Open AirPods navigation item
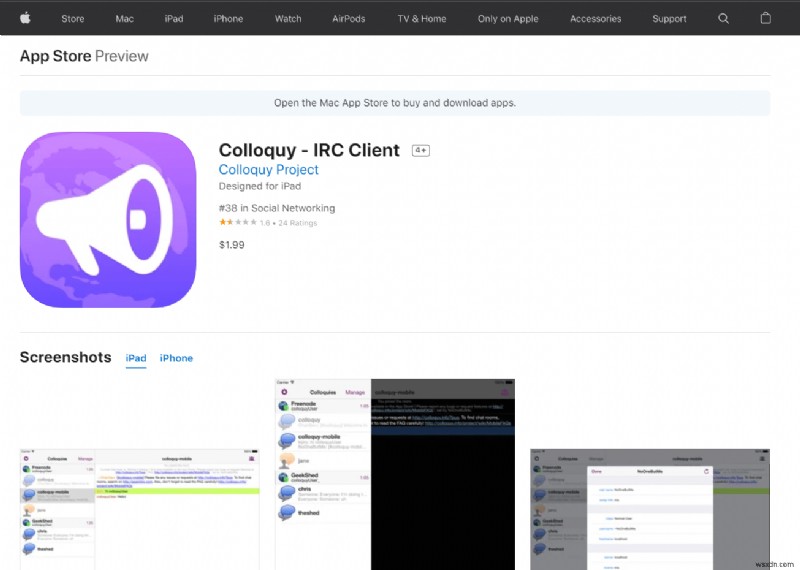Viewport: 800px width, 570px height. 348,19
